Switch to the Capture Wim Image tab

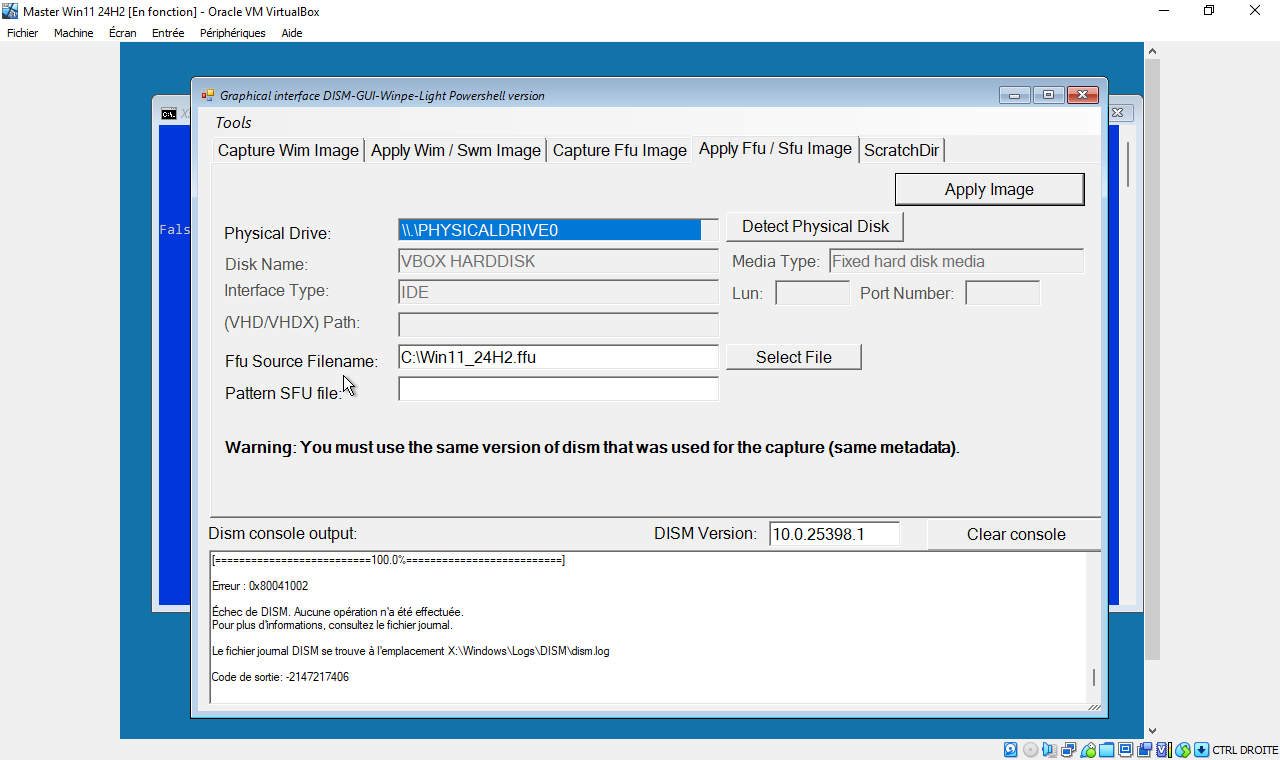coord(288,151)
